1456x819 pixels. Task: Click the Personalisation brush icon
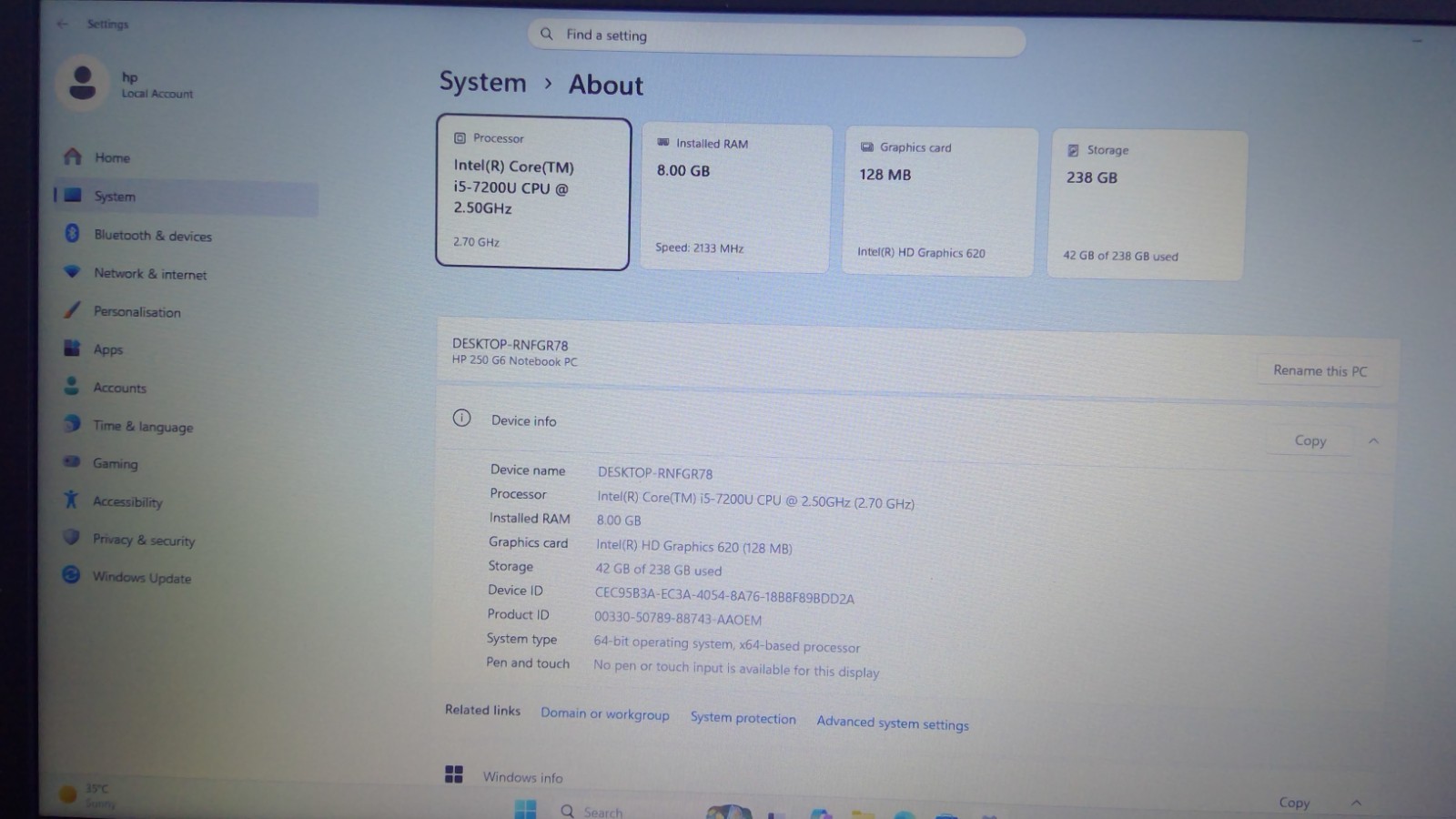[x=72, y=310]
